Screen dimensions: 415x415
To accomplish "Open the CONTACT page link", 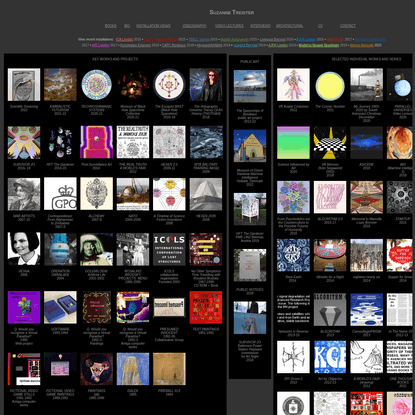I will tap(348, 26).
